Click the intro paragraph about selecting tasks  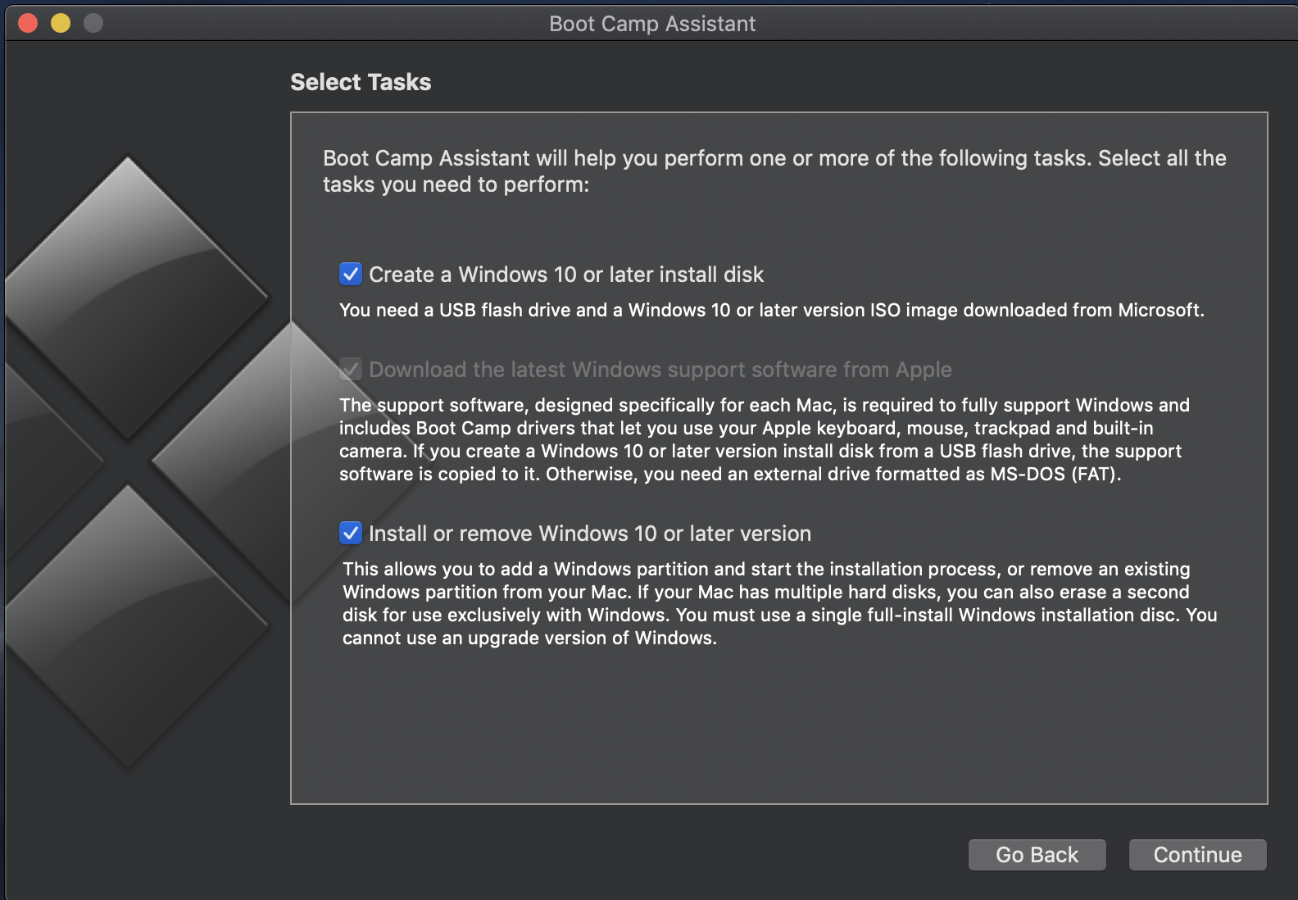click(774, 171)
